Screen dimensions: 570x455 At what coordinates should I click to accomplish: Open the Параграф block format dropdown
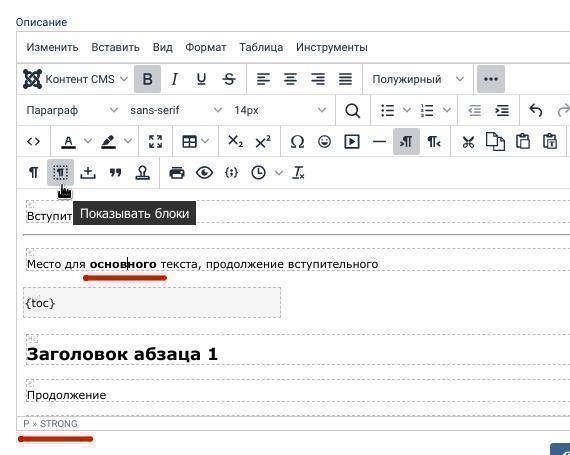pos(72,110)
